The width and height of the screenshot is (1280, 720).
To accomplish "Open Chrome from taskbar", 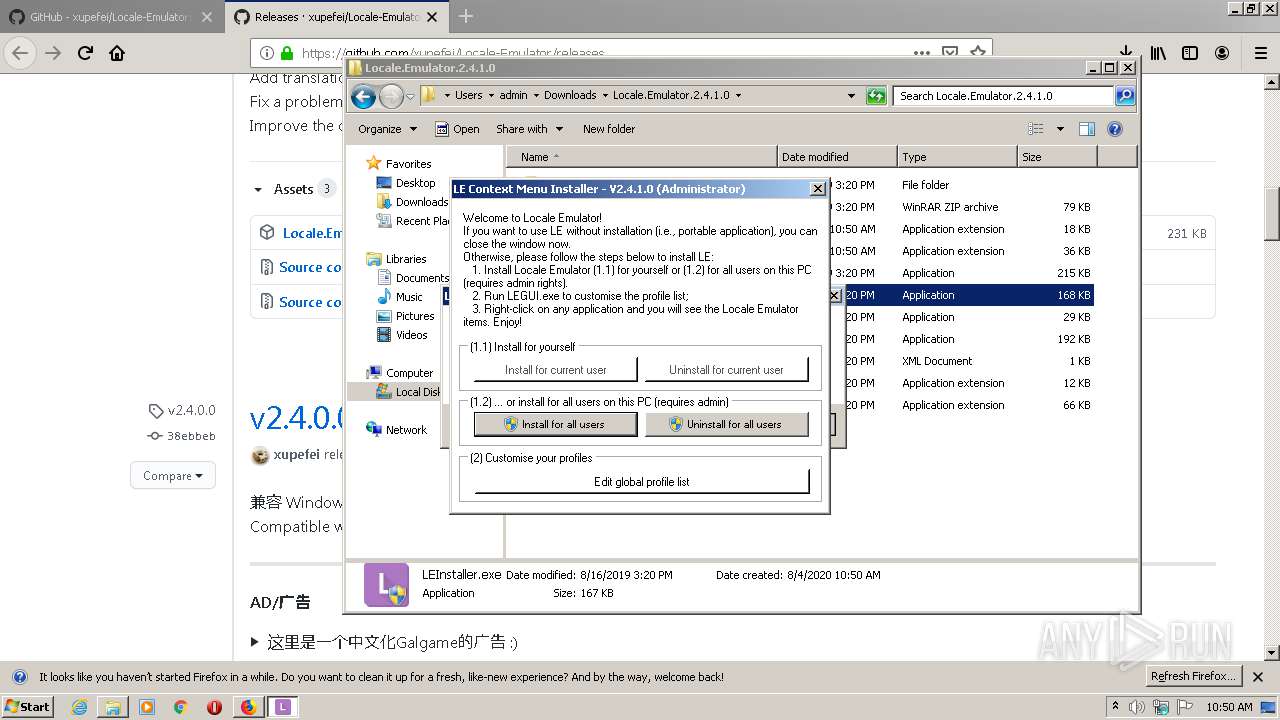I will pyautogui.click(x=180, y=707).
